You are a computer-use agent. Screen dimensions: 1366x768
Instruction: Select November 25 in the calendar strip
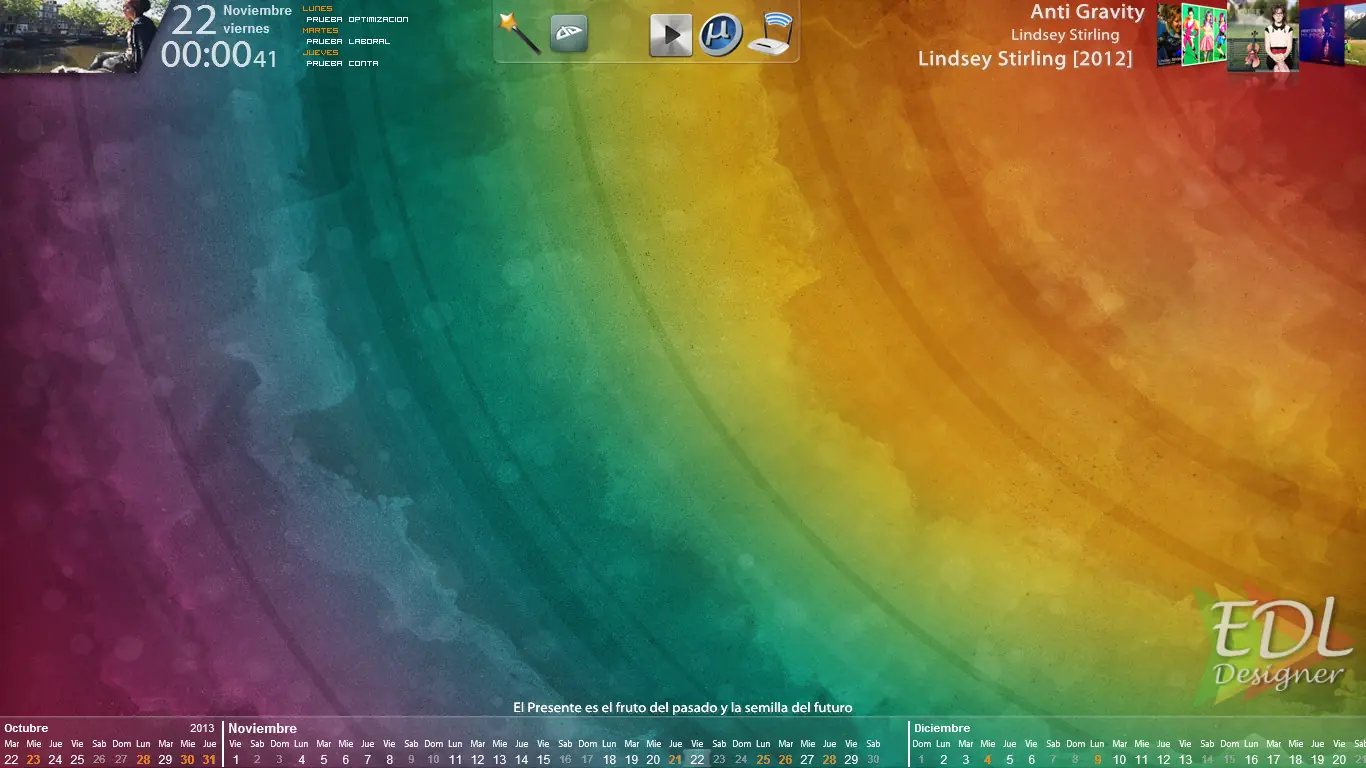763,760
